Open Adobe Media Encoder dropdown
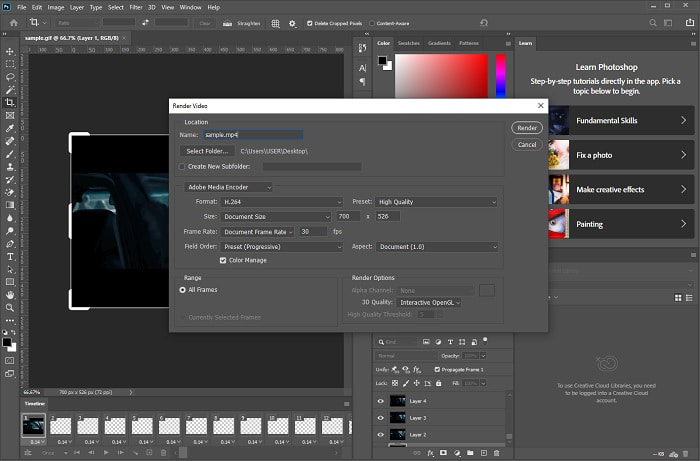The image size is (700, 461). pyautogui.click(x=228, y=187)
